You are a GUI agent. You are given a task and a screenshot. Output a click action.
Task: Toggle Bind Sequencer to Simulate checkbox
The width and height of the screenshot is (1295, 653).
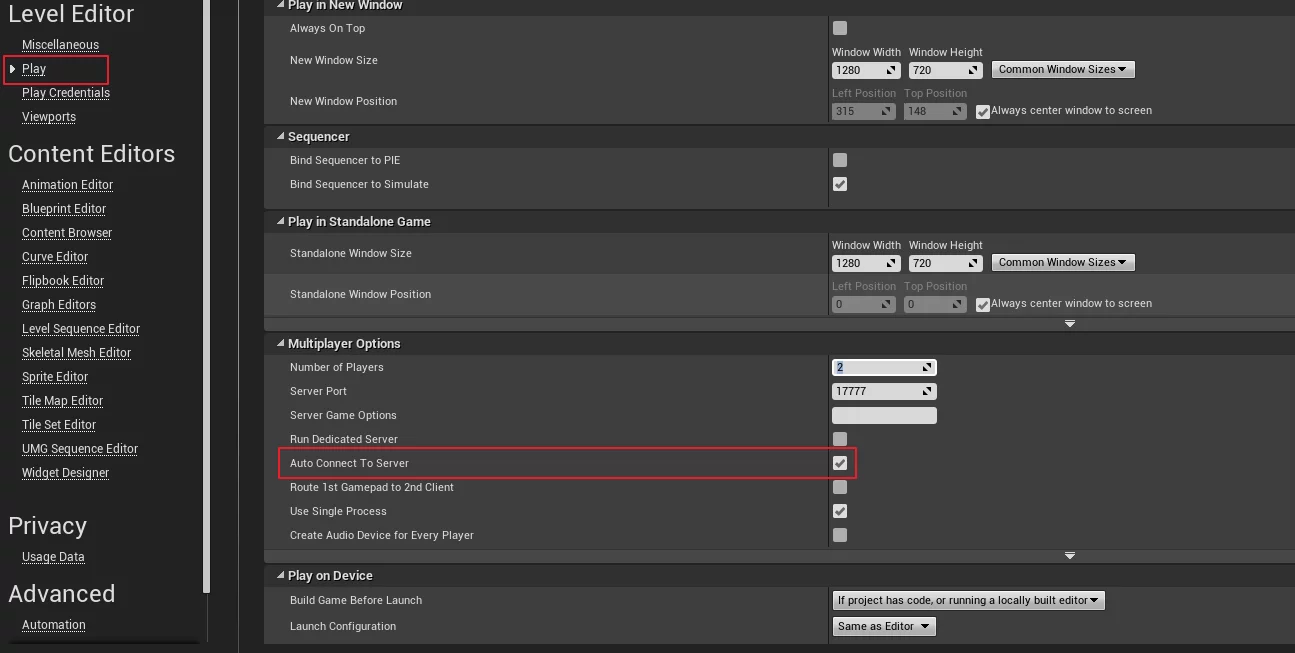pos(840,184)
